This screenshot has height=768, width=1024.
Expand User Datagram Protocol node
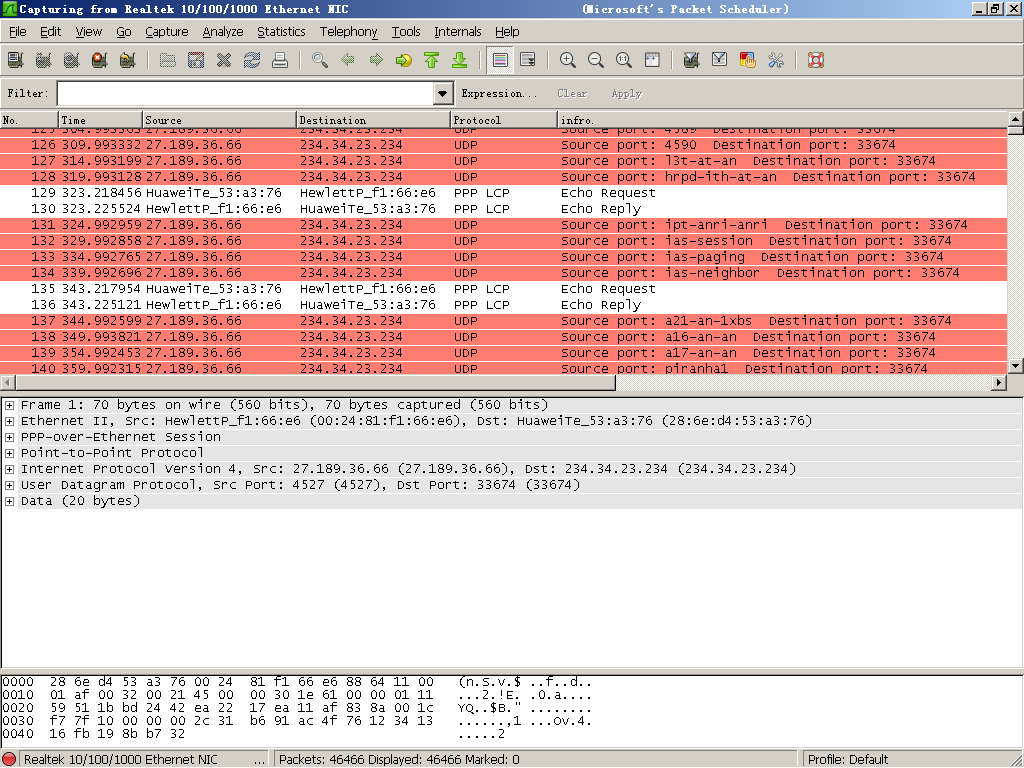coord(9,485)
